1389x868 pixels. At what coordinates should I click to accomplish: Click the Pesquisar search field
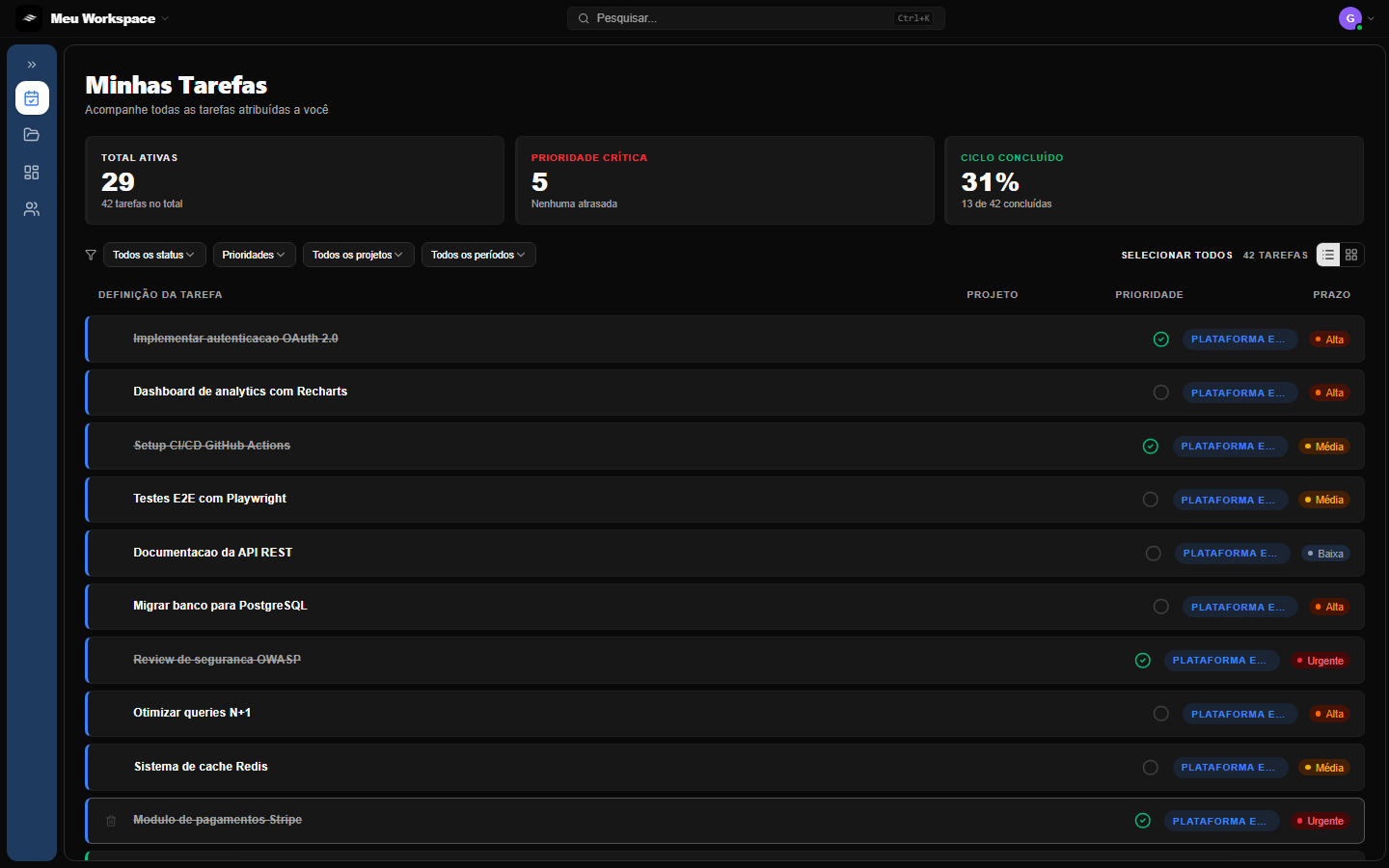click(755, 18)
